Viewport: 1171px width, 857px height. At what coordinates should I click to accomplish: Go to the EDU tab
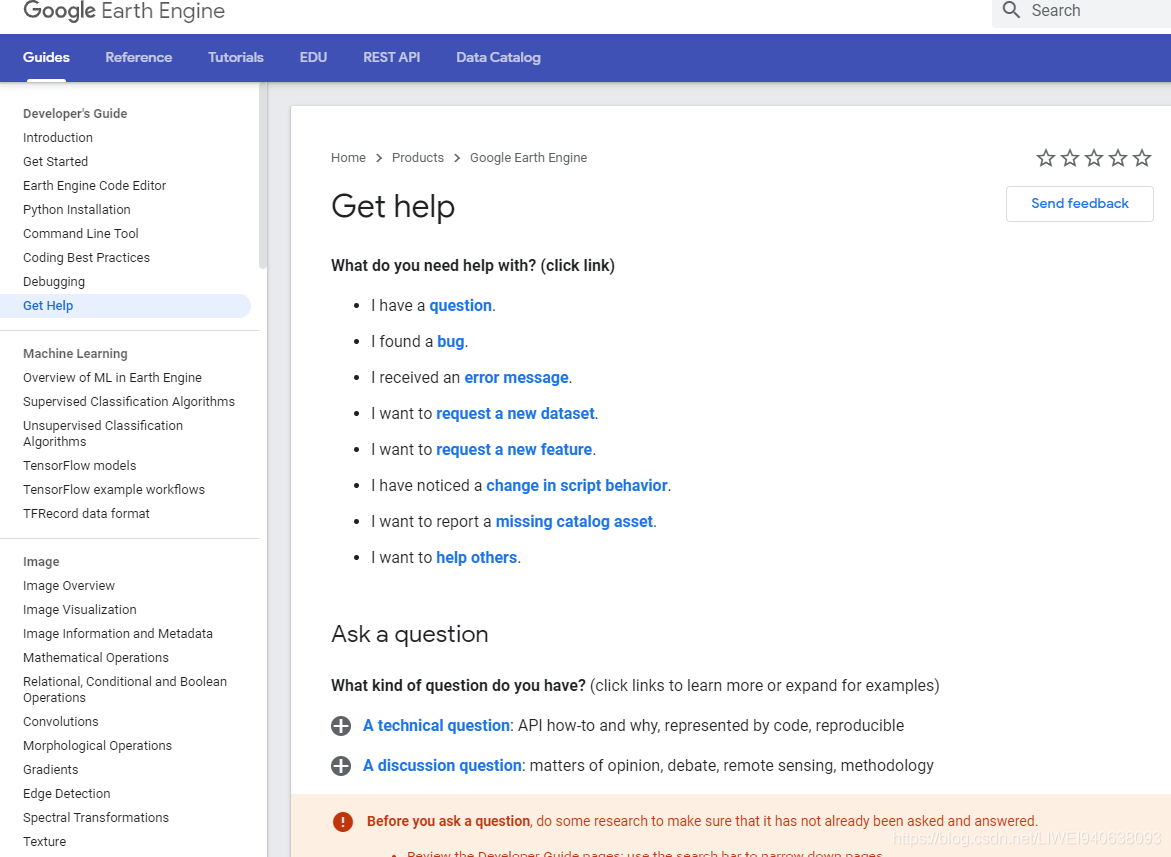pyautogui.click(x=314, y=57)
